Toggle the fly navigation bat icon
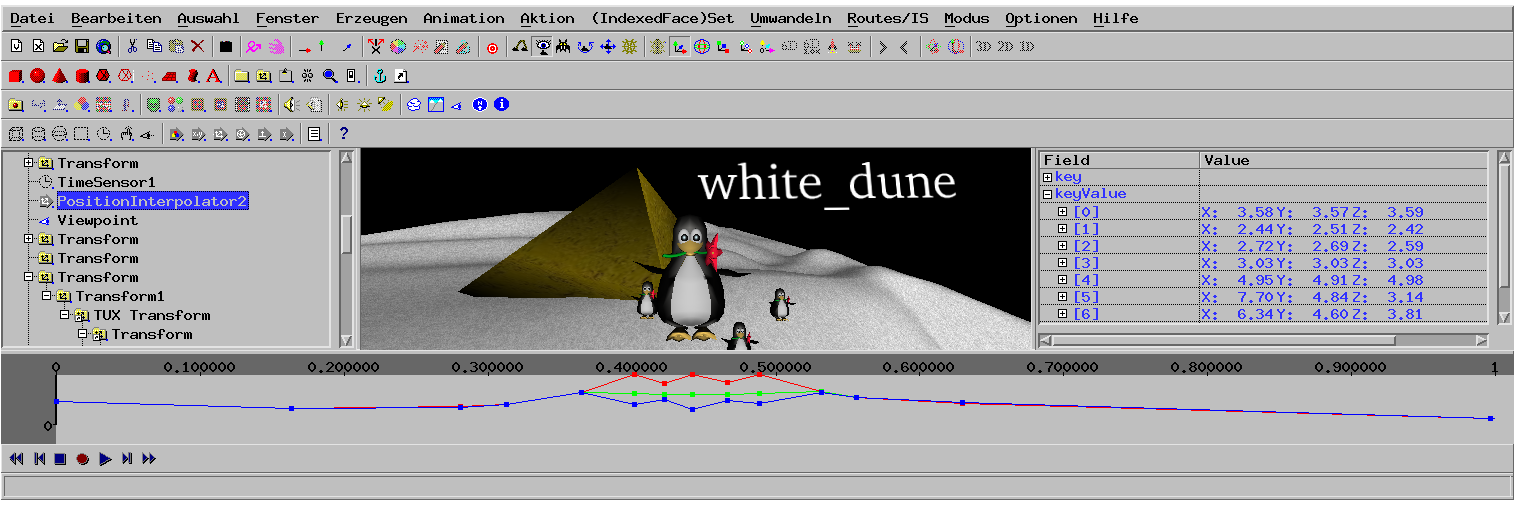The image size is (1515, 505). (x=563, y=47)
